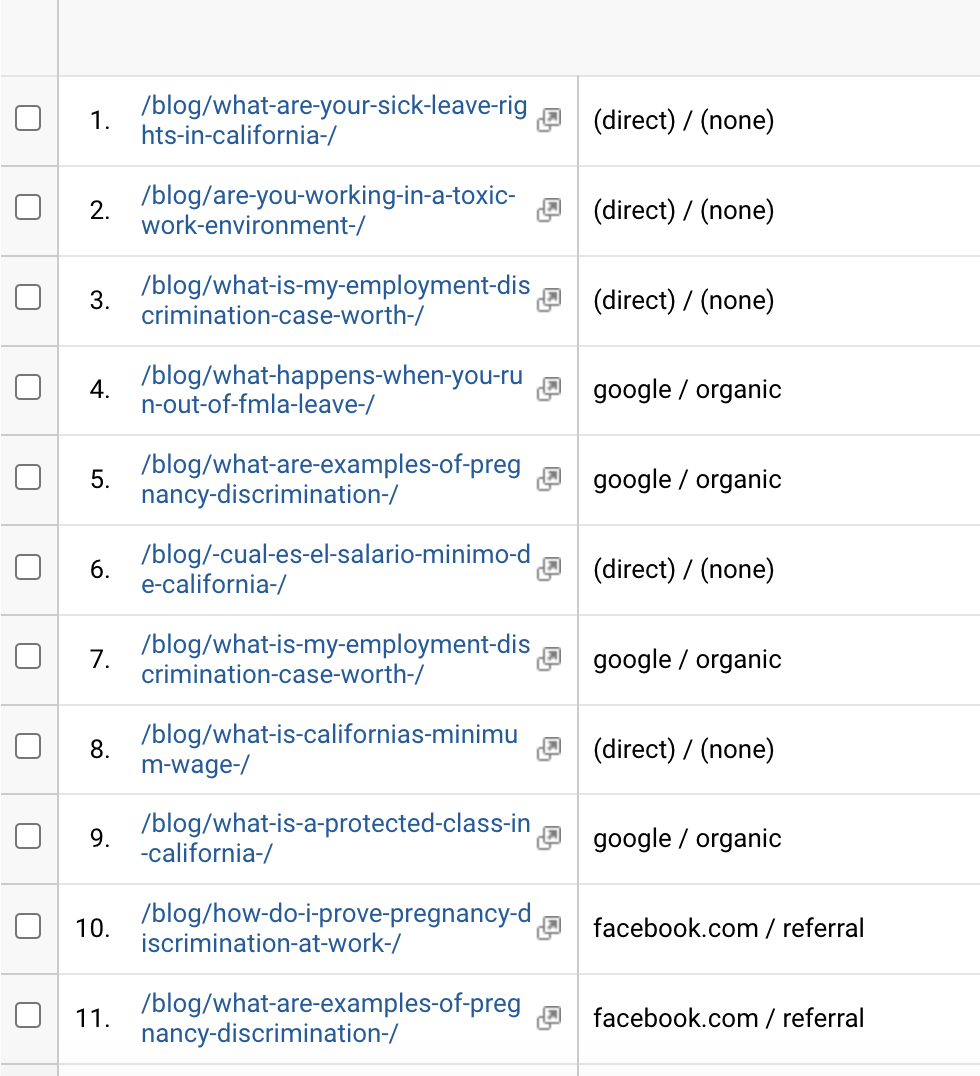Open external link icon for prove-pregnancy-discrimination page

pos(548,928)
